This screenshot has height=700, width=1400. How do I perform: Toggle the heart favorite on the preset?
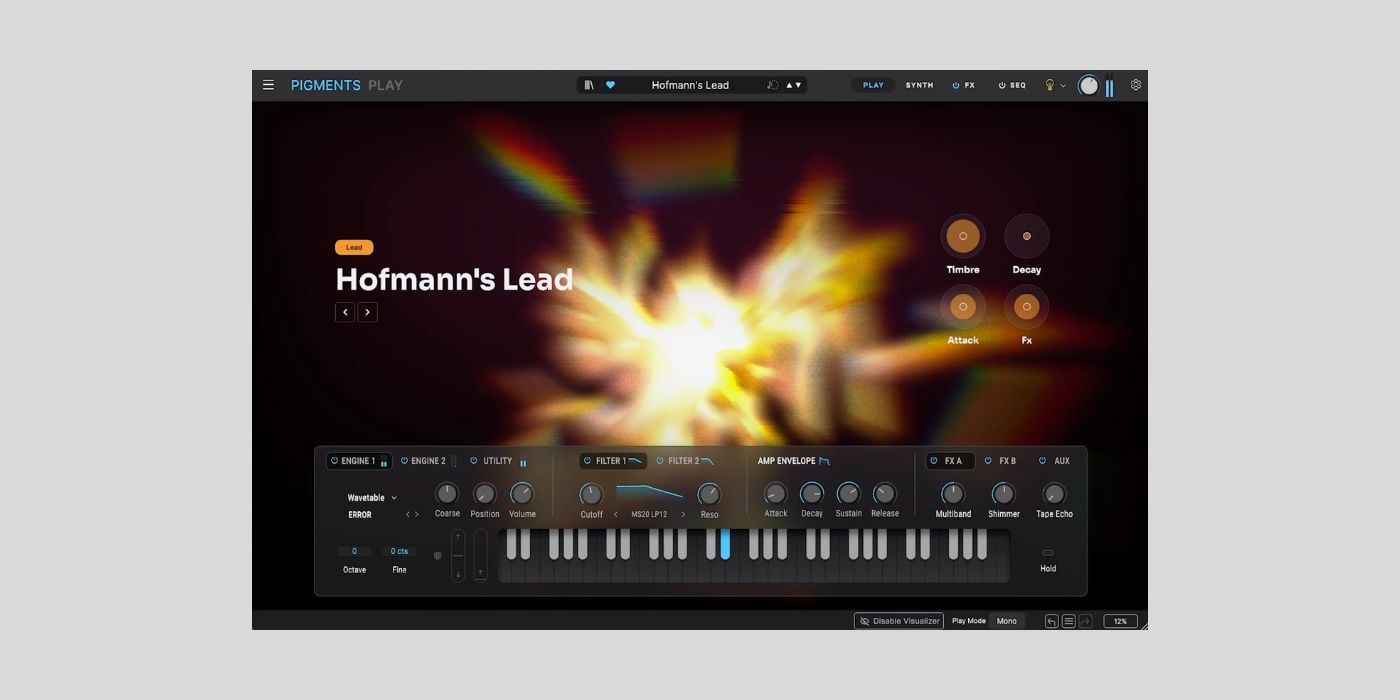(x=610, y=85)
